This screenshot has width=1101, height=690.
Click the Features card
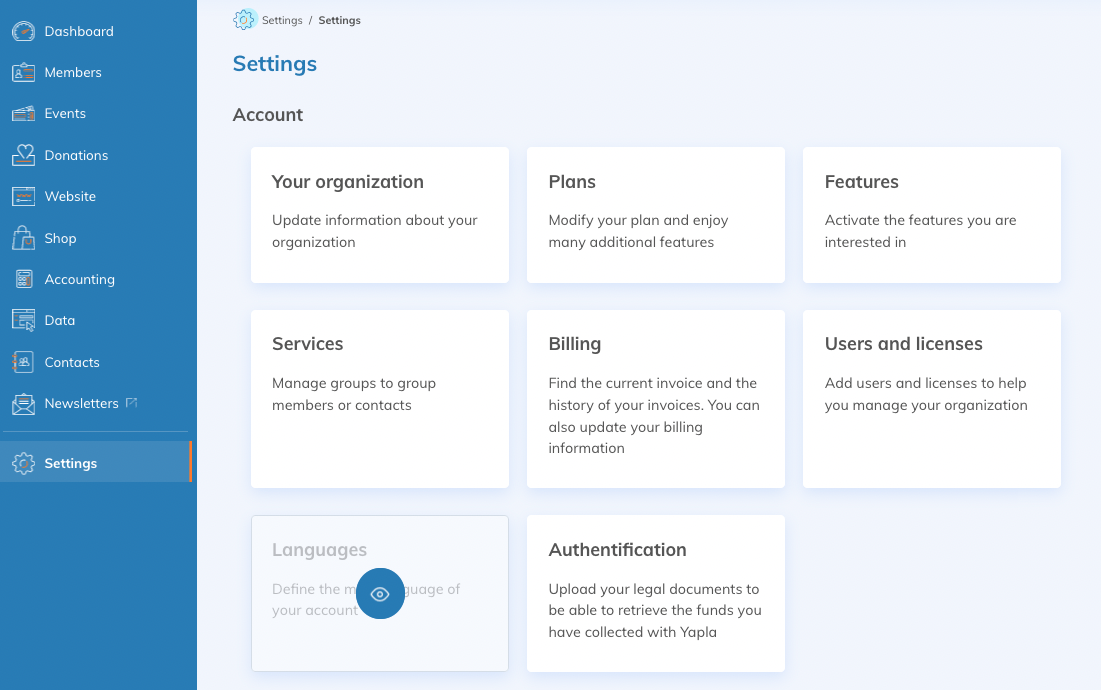[x=931, y=215]
